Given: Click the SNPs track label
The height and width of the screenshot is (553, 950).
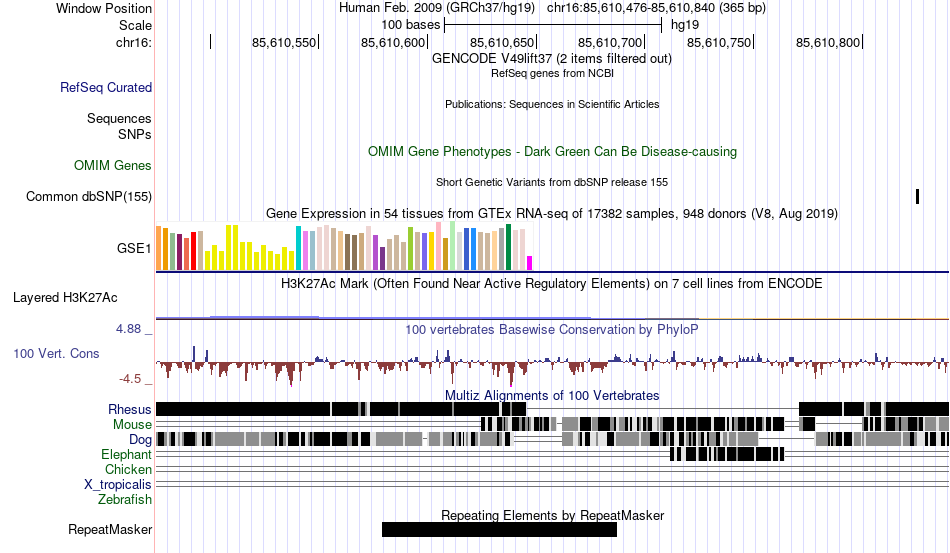Looking at the screenshot, I should point(135,134).
